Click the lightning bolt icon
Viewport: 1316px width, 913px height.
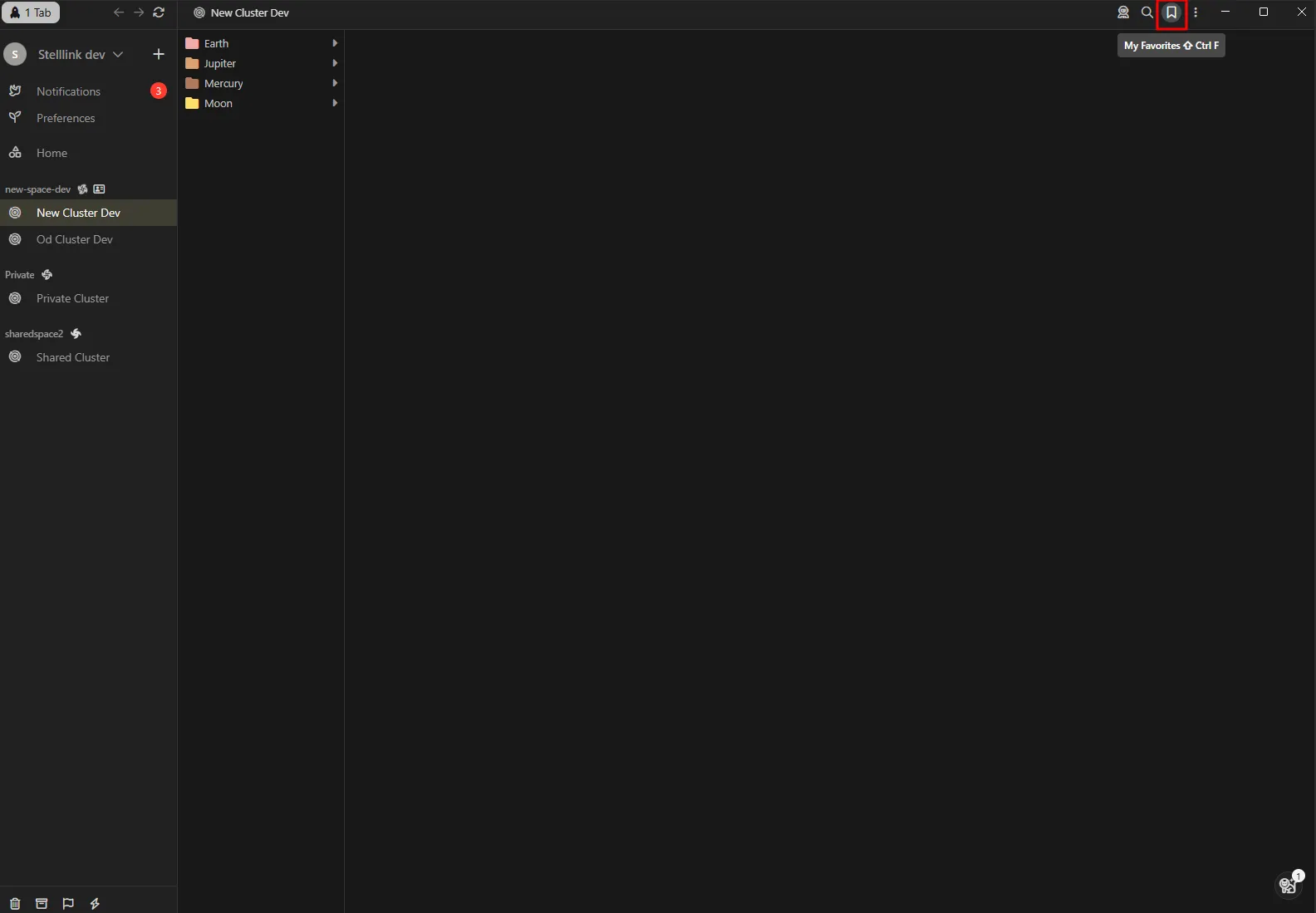pos(95,904)
